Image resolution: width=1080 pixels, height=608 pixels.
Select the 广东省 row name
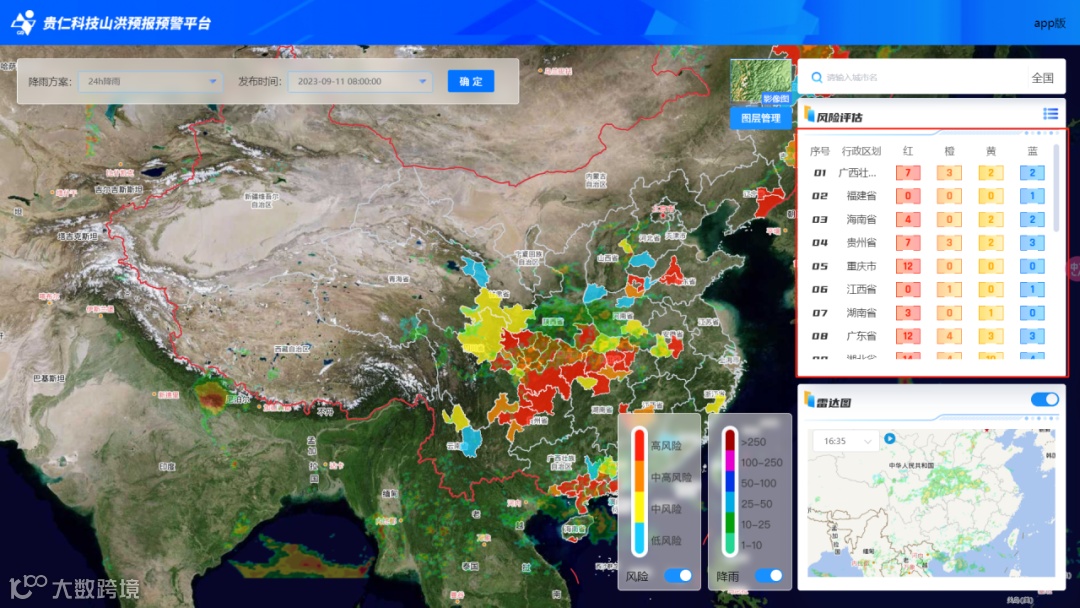click(861, 336)
